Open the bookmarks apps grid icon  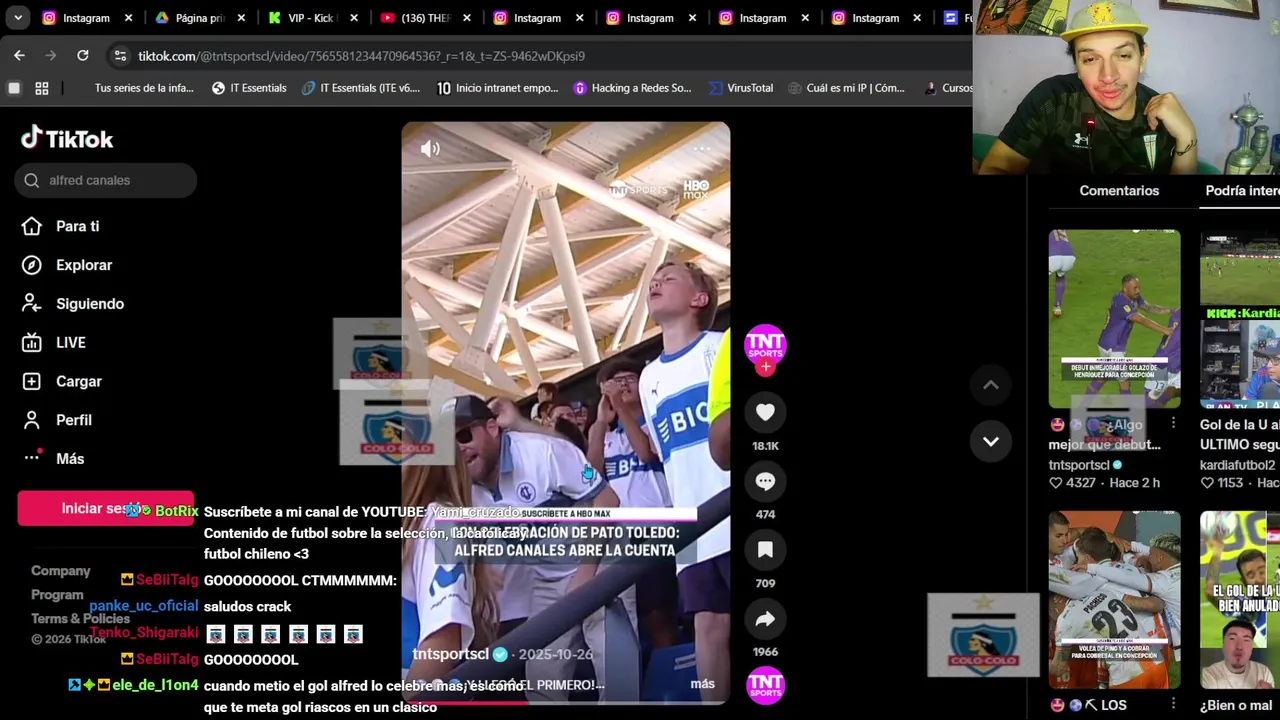click(x=42, y=88)
